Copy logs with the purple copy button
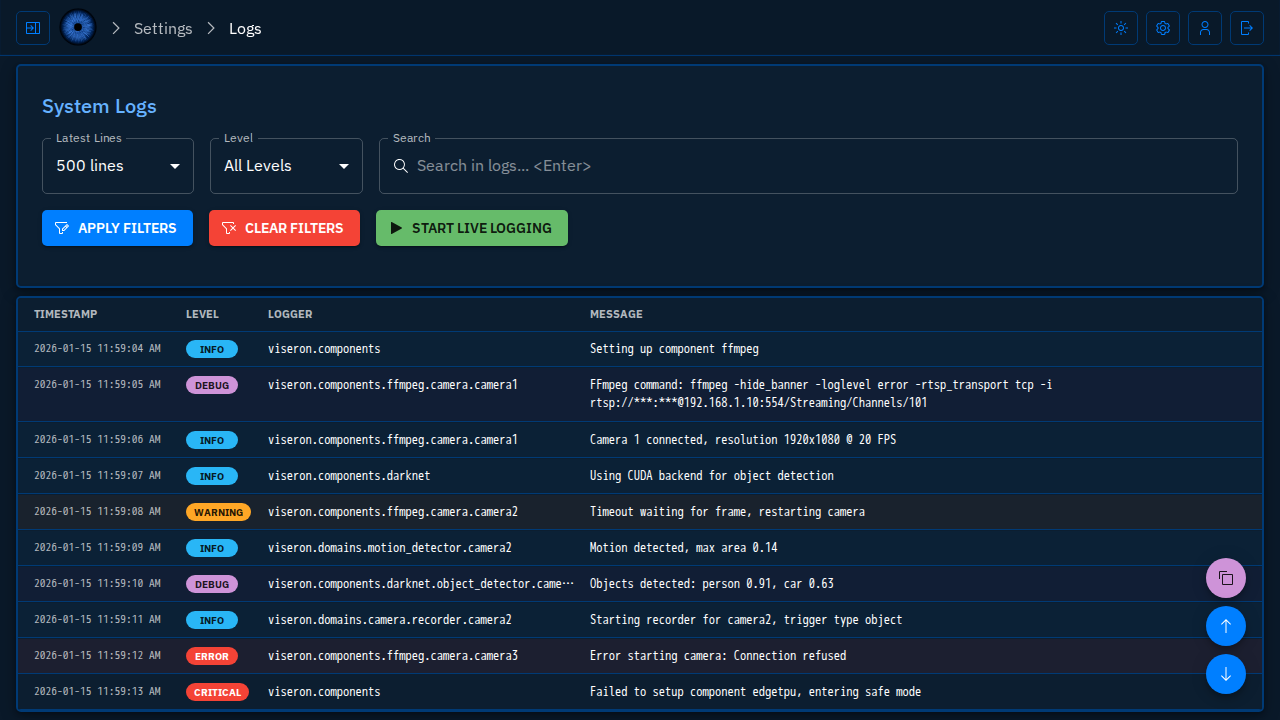The width and height of the screenshot is (1280, 720). [1226, 578]
